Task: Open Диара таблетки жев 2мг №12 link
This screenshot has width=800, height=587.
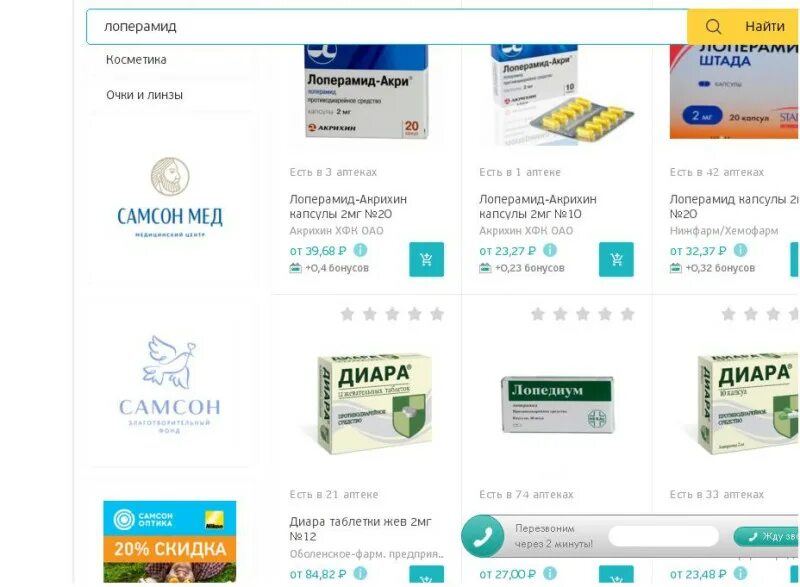Action: (360, 529)
